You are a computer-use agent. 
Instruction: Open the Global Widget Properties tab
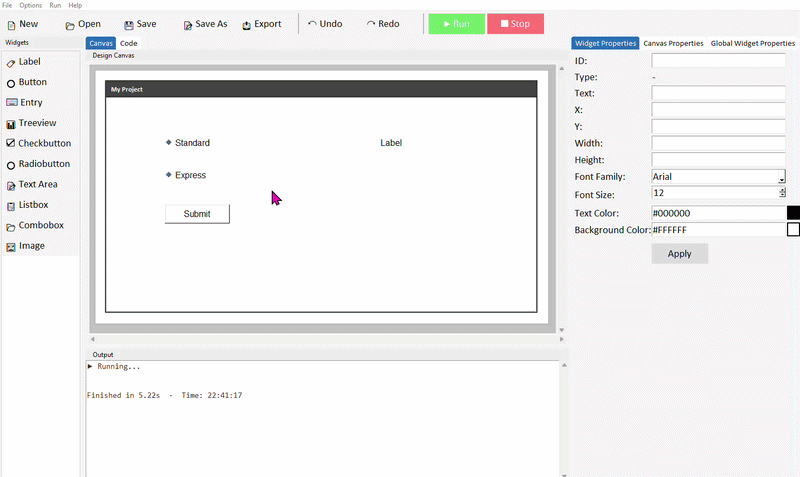[x=753, y=43]
